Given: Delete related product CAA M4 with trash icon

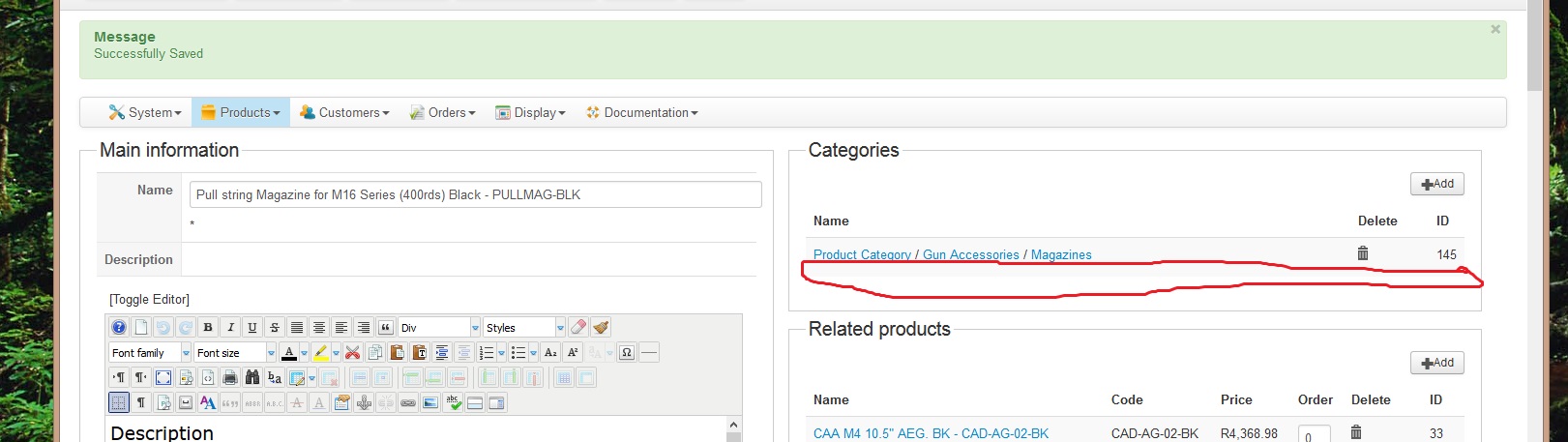Looking at the screenshot, I should click(1356, 432).
